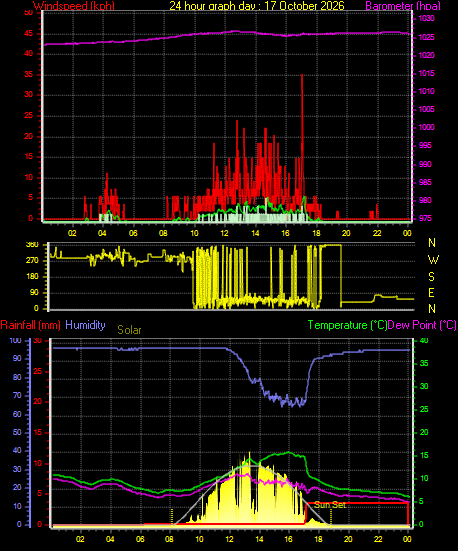The height and width of the screenshot is (551, 458).
Task: Click the "Barometer (hpa)" axis title
Action: pyautogui.click(x=403, y=6)
